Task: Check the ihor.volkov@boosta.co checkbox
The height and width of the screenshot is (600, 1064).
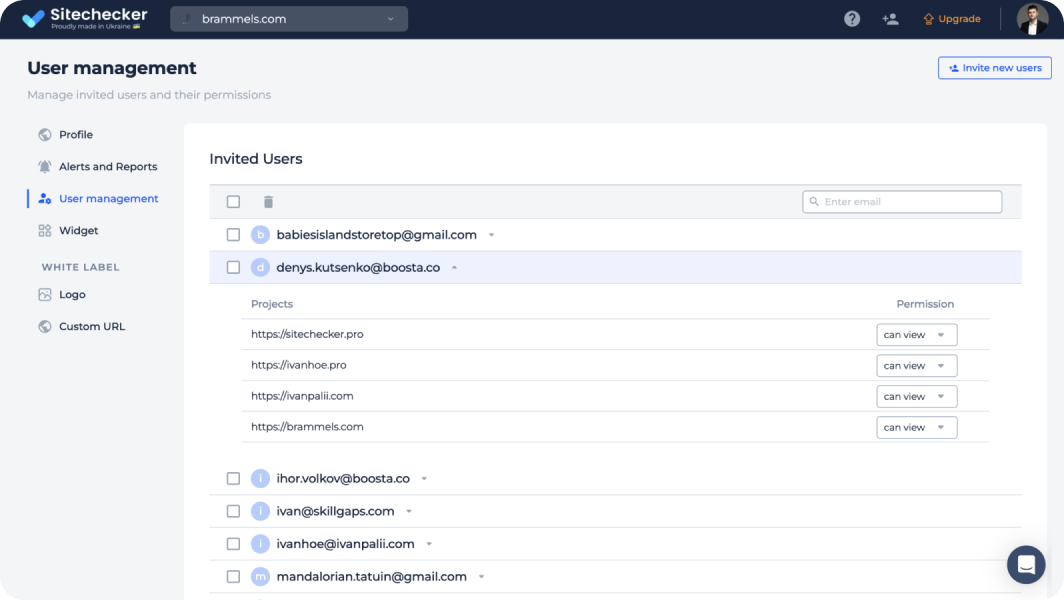Action: (233, 479)
